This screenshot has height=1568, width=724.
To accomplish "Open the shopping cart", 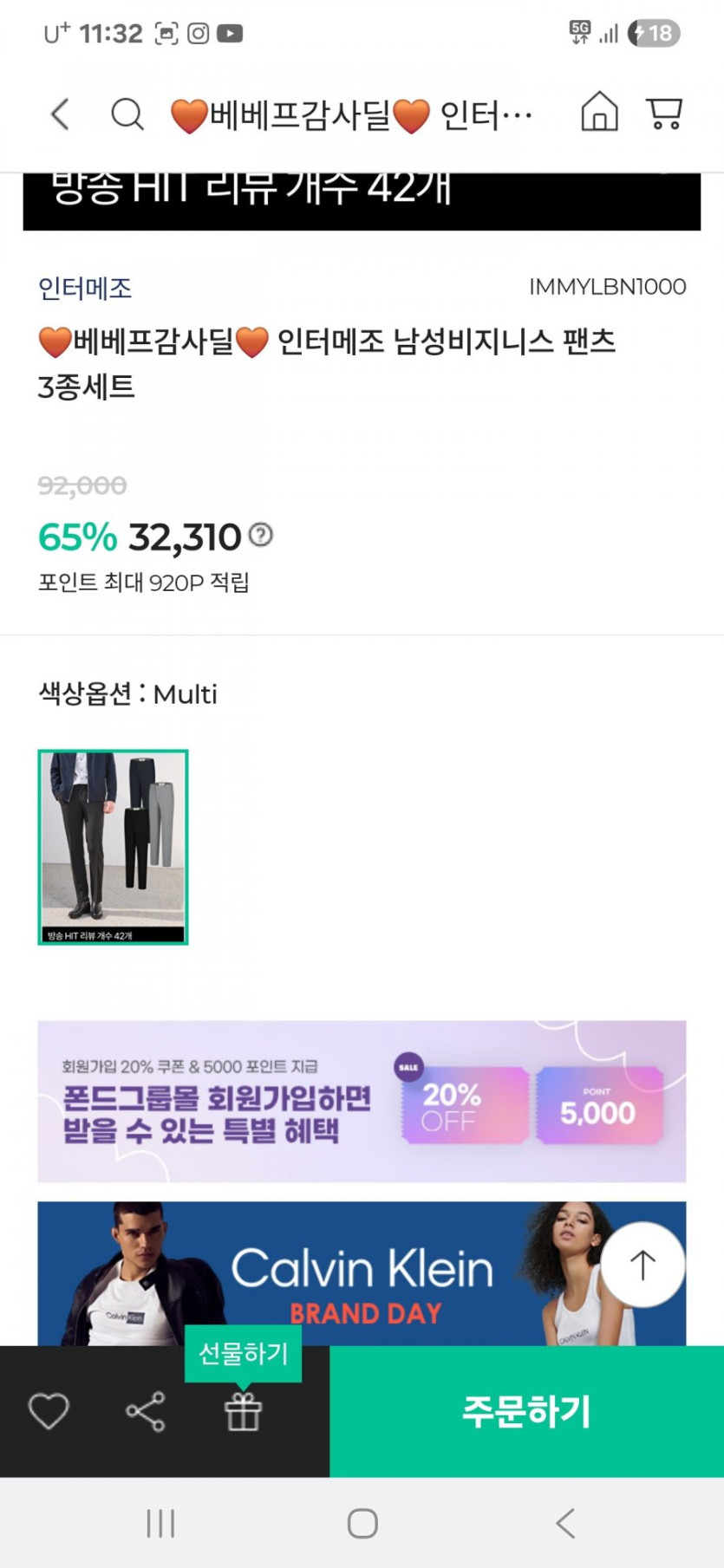I will (664, 114).
